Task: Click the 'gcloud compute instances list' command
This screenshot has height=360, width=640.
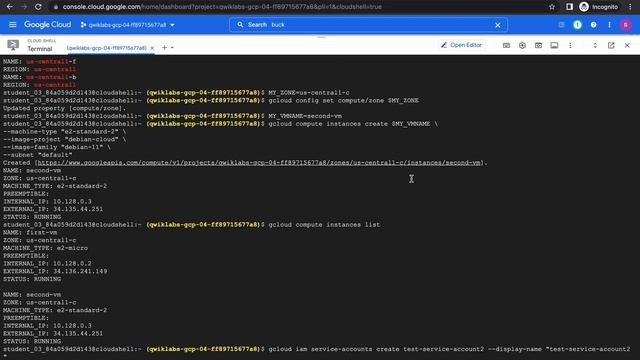Action: click(x=324, y=225)
